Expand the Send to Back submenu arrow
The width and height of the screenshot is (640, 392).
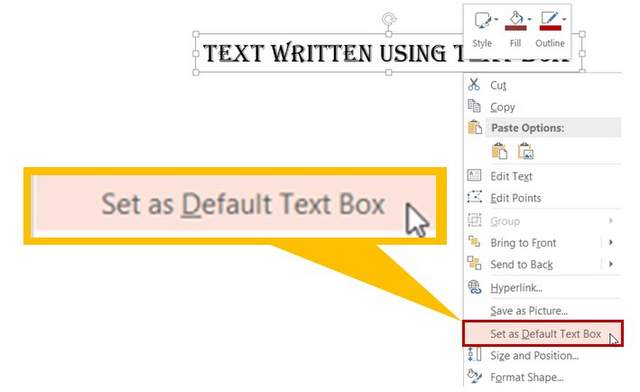[x=611, y=264]
